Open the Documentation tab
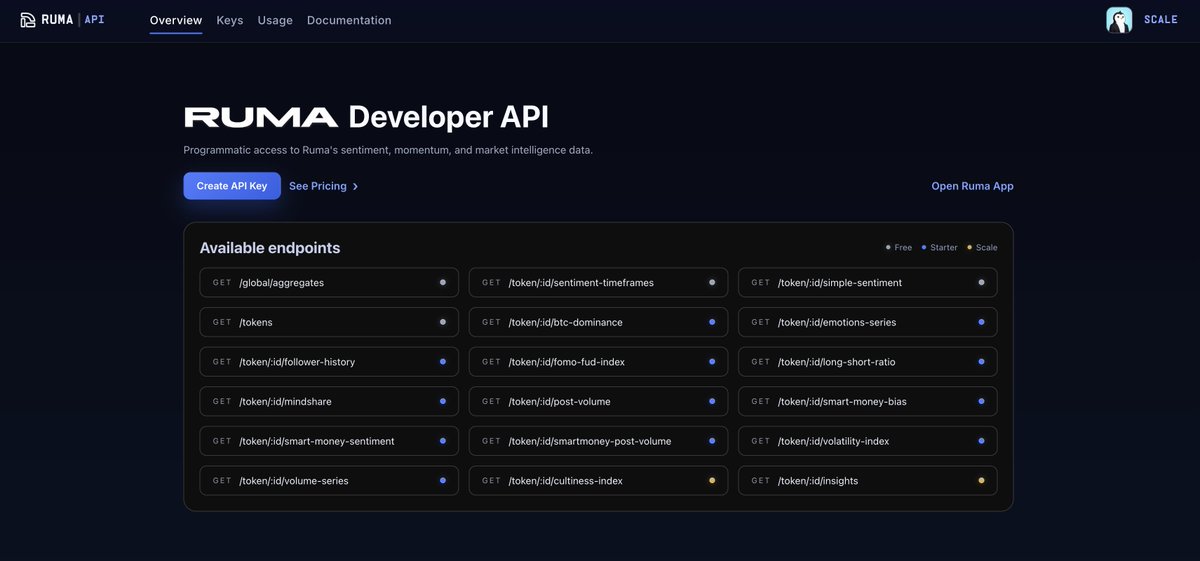 (x=349, y=20)
